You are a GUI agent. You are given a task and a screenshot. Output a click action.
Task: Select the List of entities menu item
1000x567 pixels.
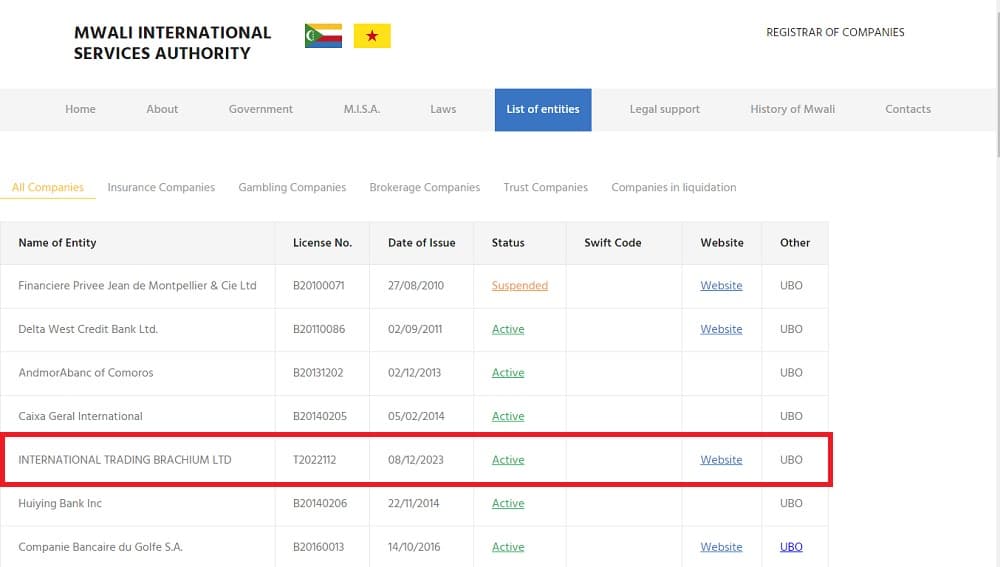(543, 110)
